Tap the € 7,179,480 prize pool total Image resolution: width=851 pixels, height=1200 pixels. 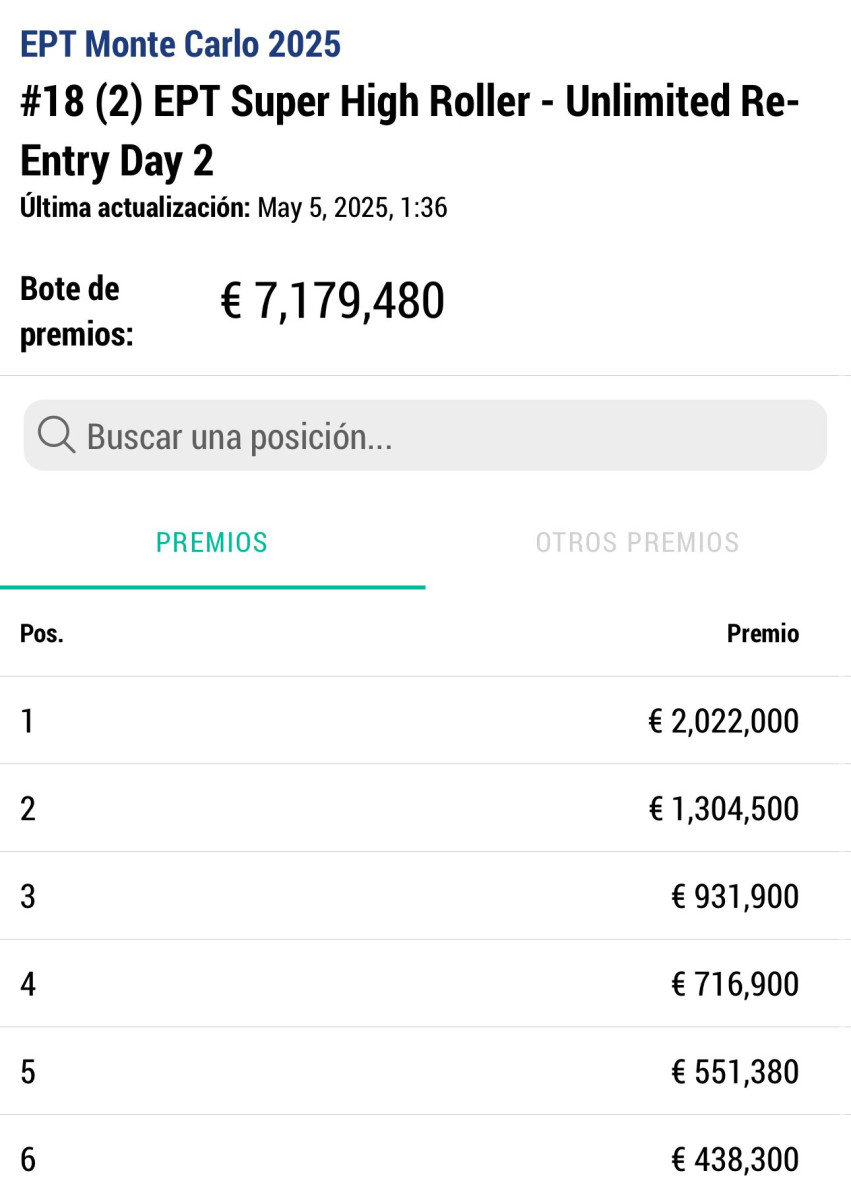click(x=332, y=302)
